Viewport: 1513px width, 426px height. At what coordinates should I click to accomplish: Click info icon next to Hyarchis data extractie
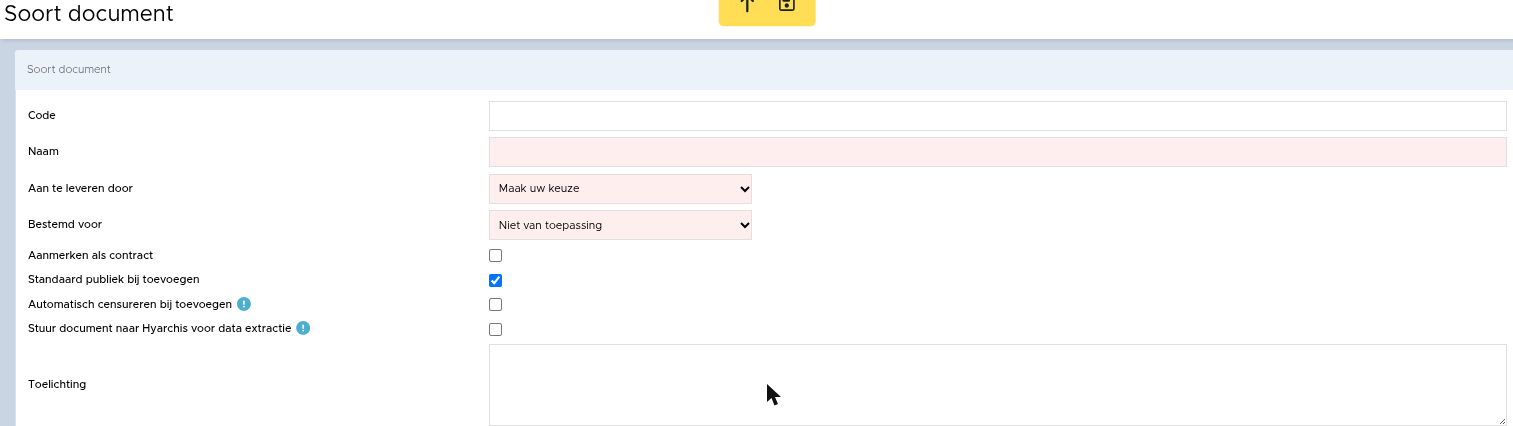click(303, 328)
